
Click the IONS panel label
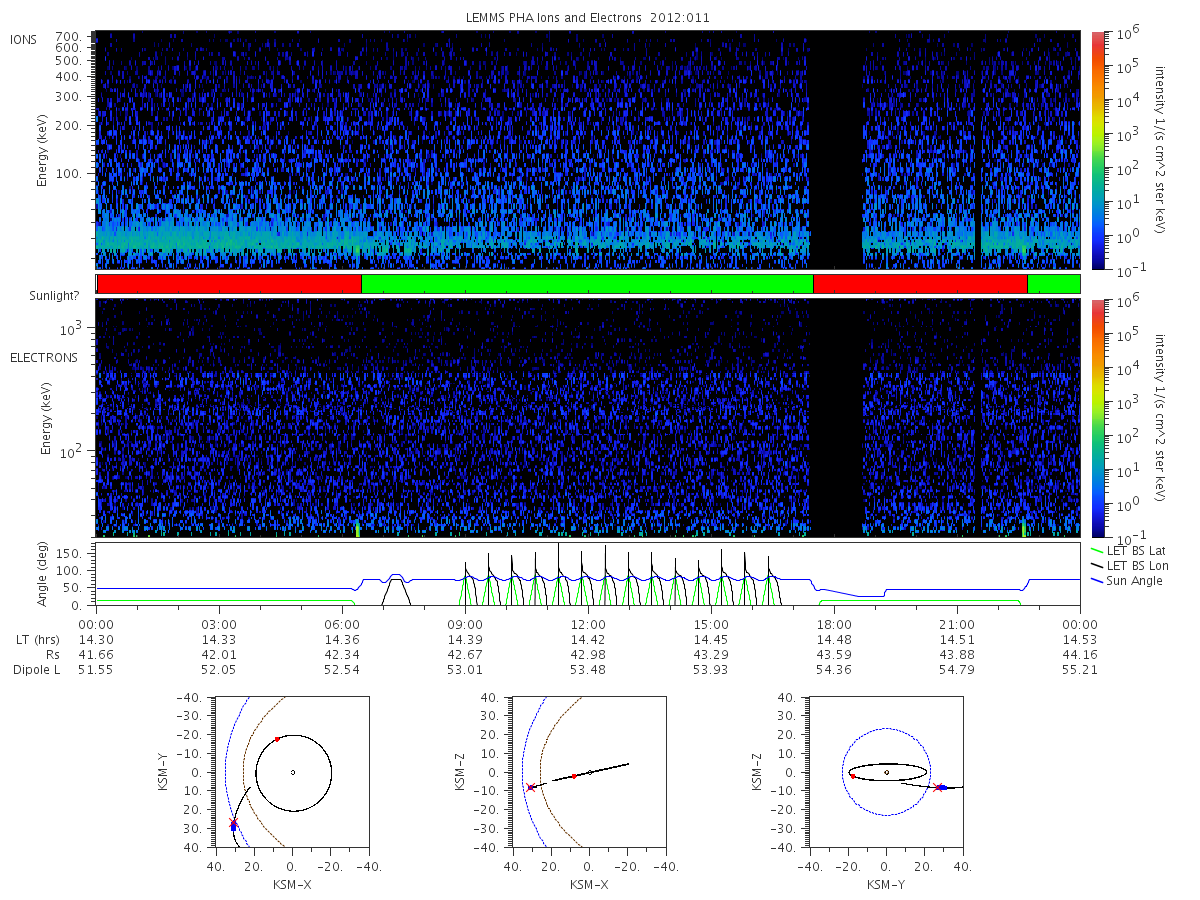point(23,39)
